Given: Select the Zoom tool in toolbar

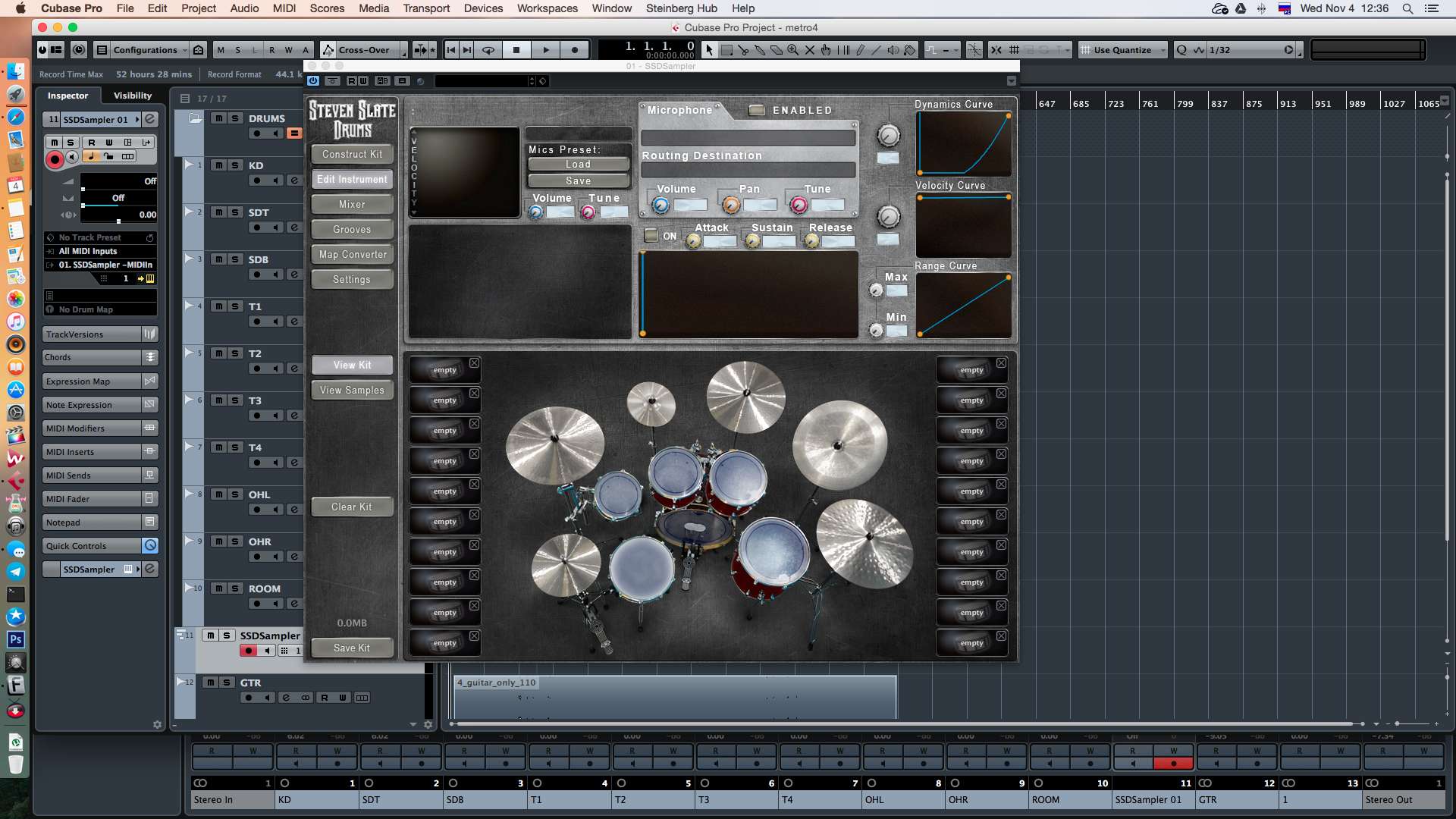Looking at the screenshot, I should (x=792, y=50).
